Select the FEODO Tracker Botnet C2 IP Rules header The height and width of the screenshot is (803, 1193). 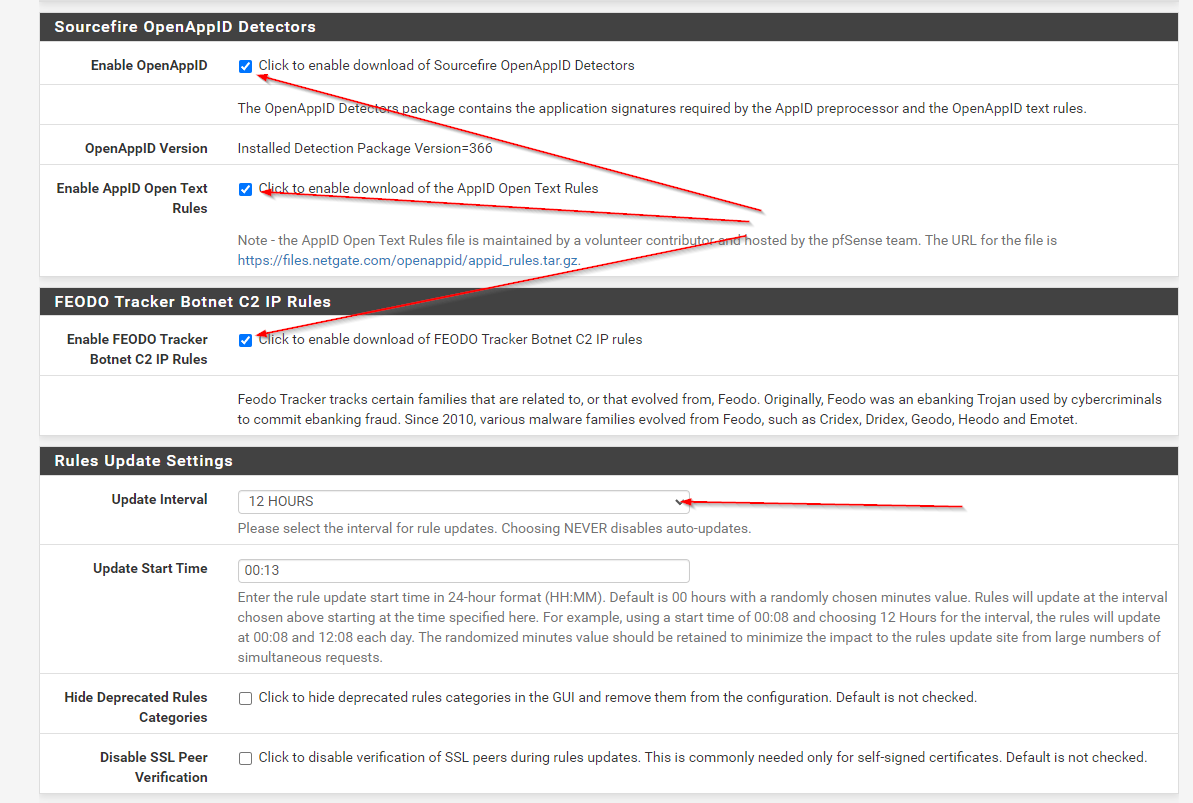[x=192, y=301]
